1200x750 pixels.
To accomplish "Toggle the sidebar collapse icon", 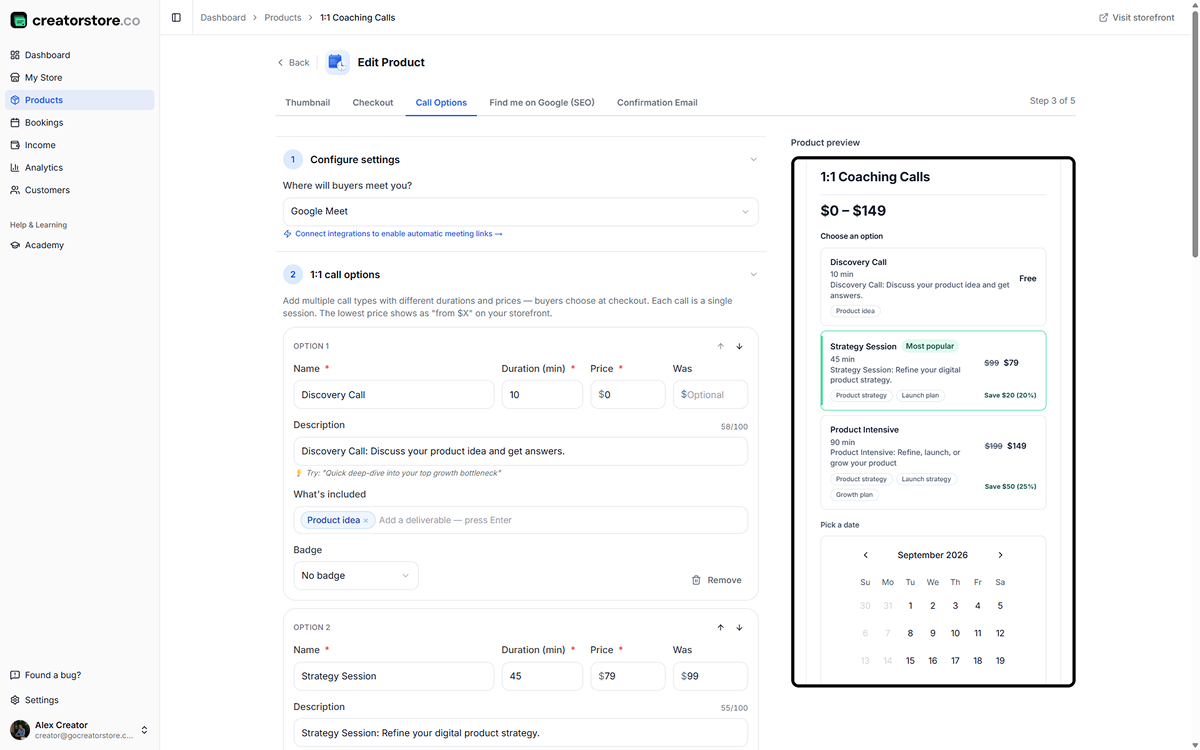I will (x=176, y=17).
